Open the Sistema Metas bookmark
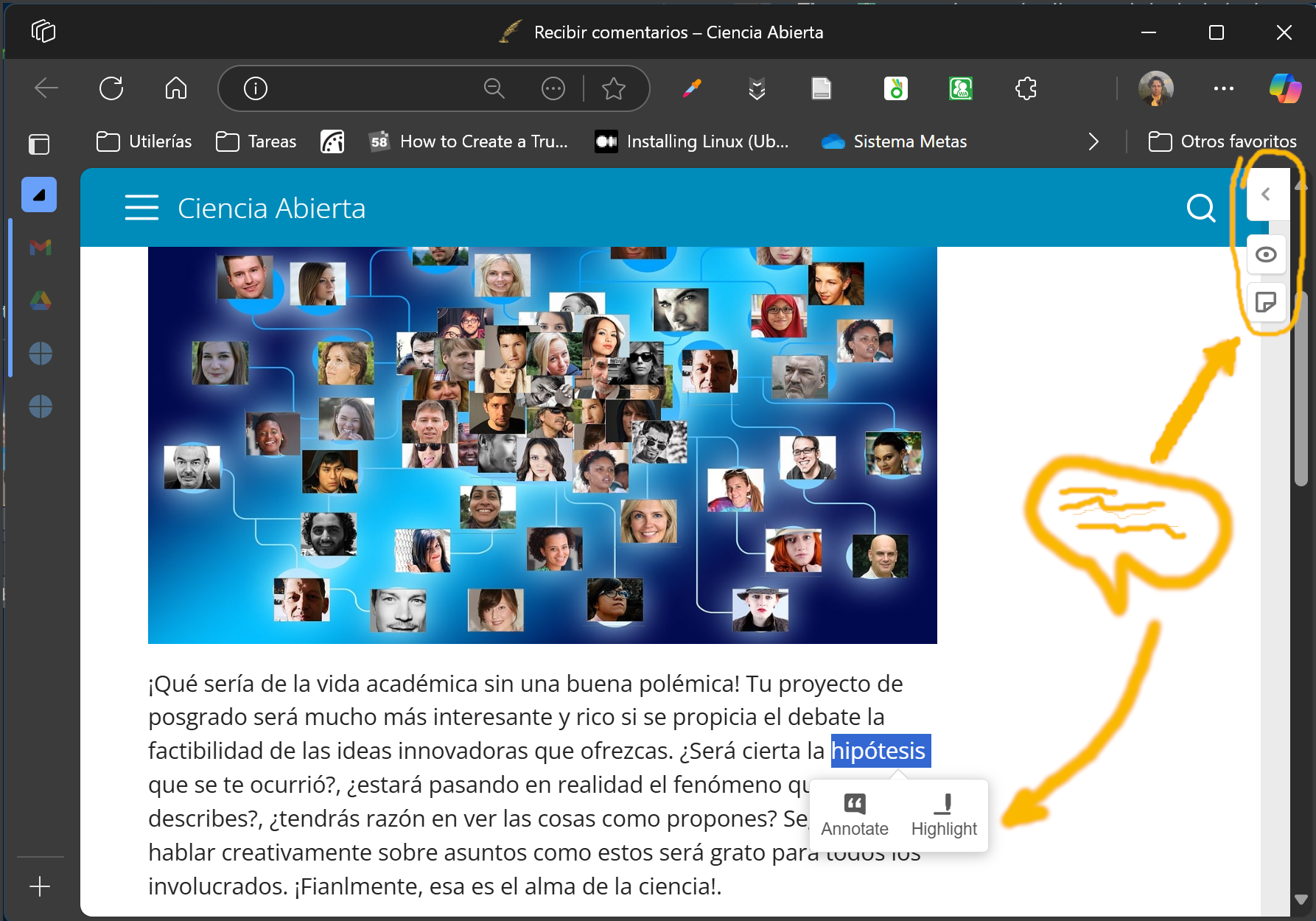The height and width of the screenshot is (921, 1316). [894, 141]
